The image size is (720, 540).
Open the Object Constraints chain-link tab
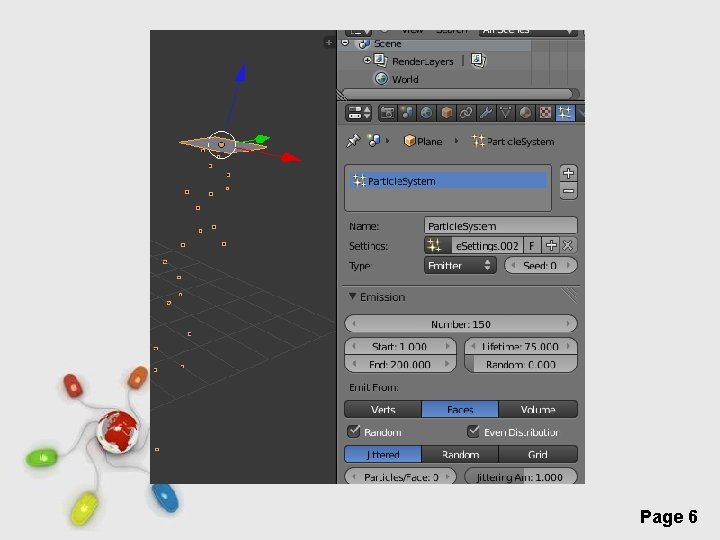click(x=466, y=113)
